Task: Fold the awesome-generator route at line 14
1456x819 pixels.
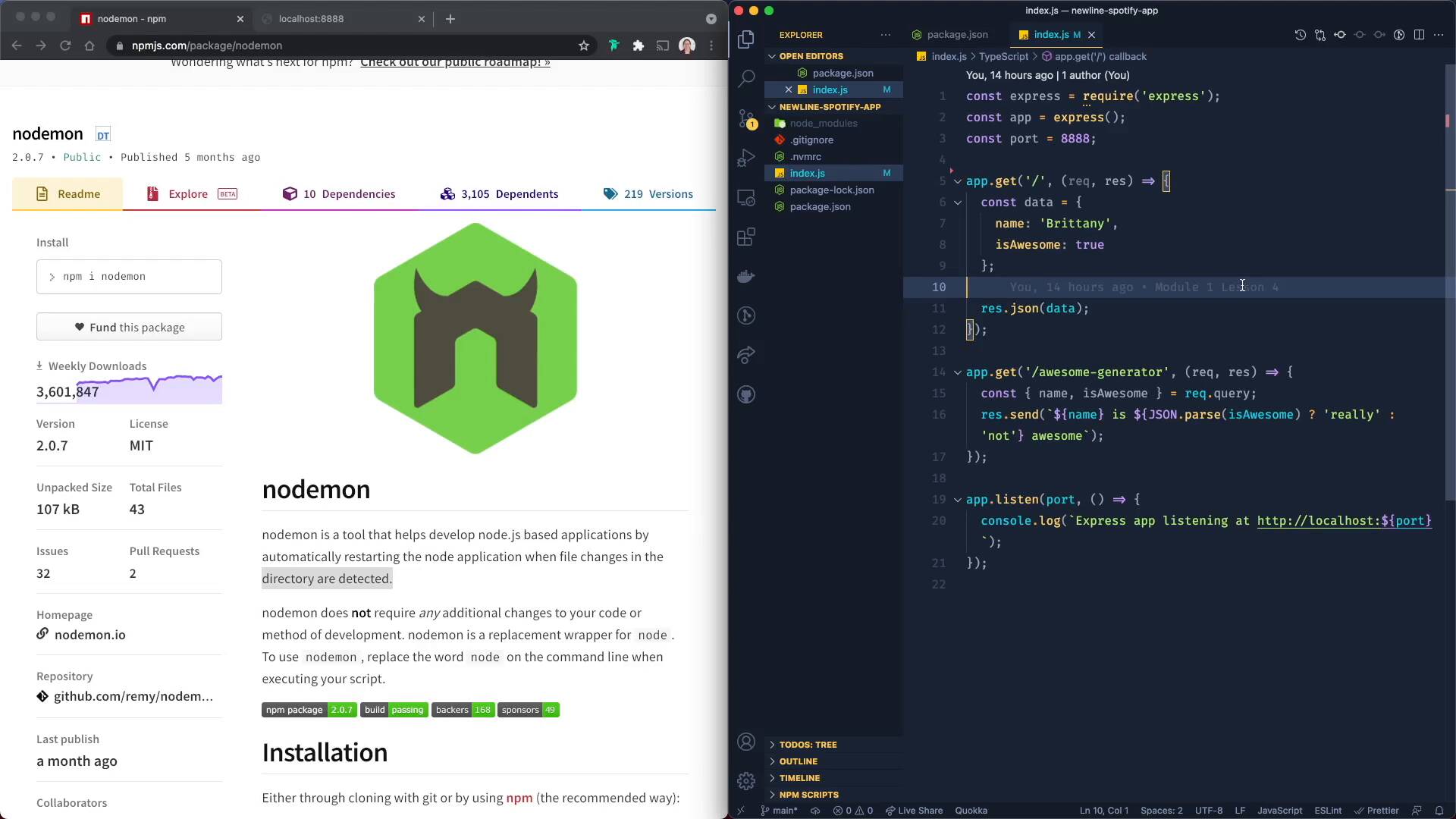Action: tap(958, 372)
